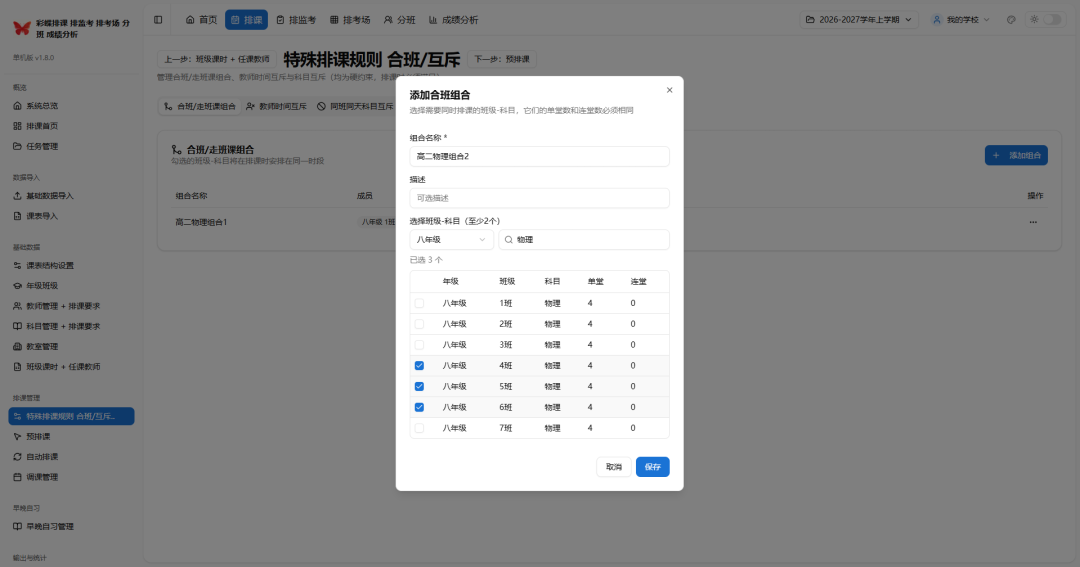Open 课表结构设置 in sidebar
1080x567 pixels.
point(71,265)
